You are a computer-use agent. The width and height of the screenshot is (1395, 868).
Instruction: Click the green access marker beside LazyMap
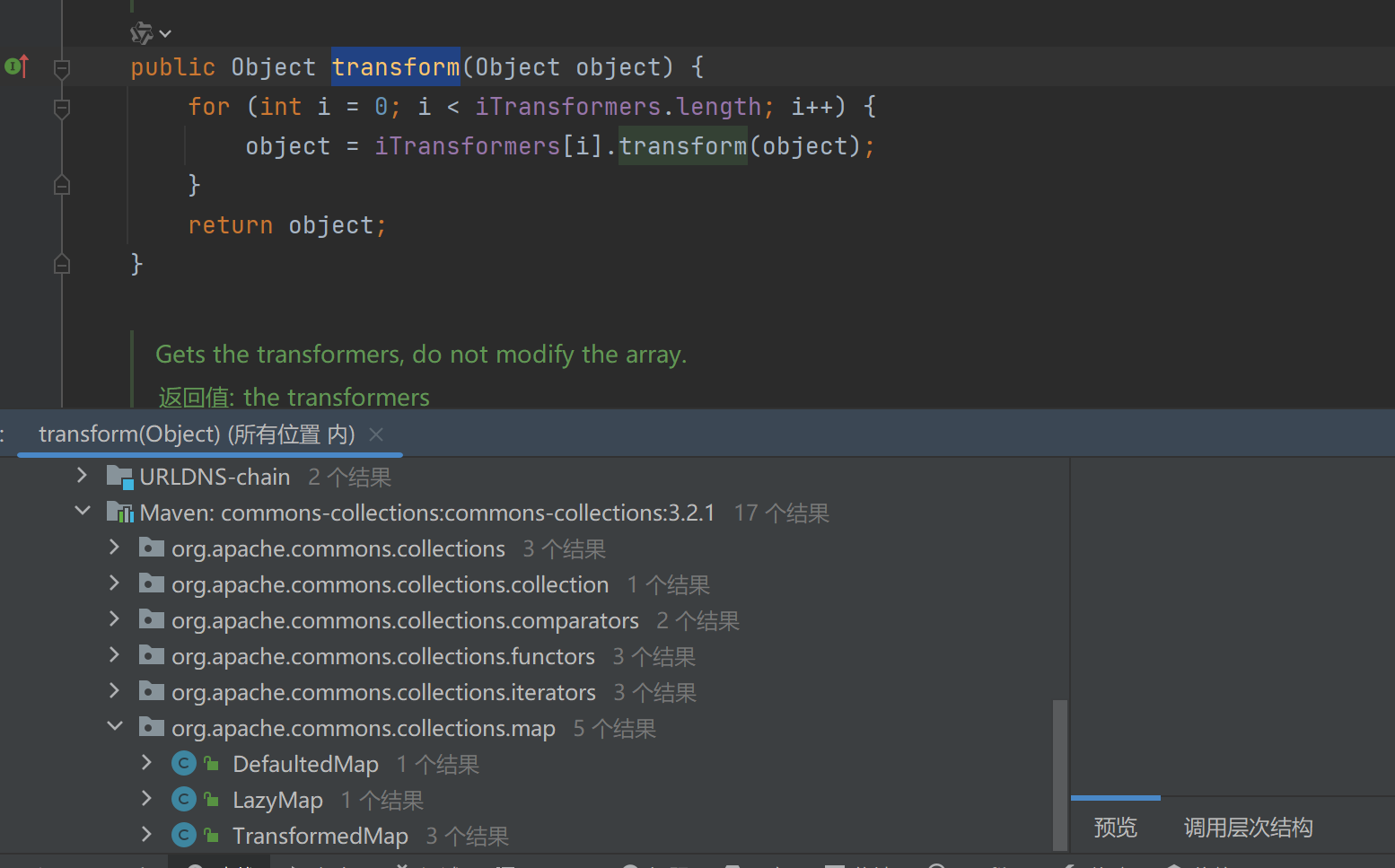pos(212,800)
